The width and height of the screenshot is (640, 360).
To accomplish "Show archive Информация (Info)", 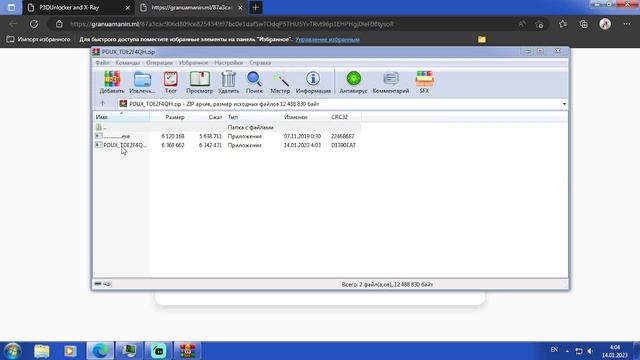I will tap(313, 82).
